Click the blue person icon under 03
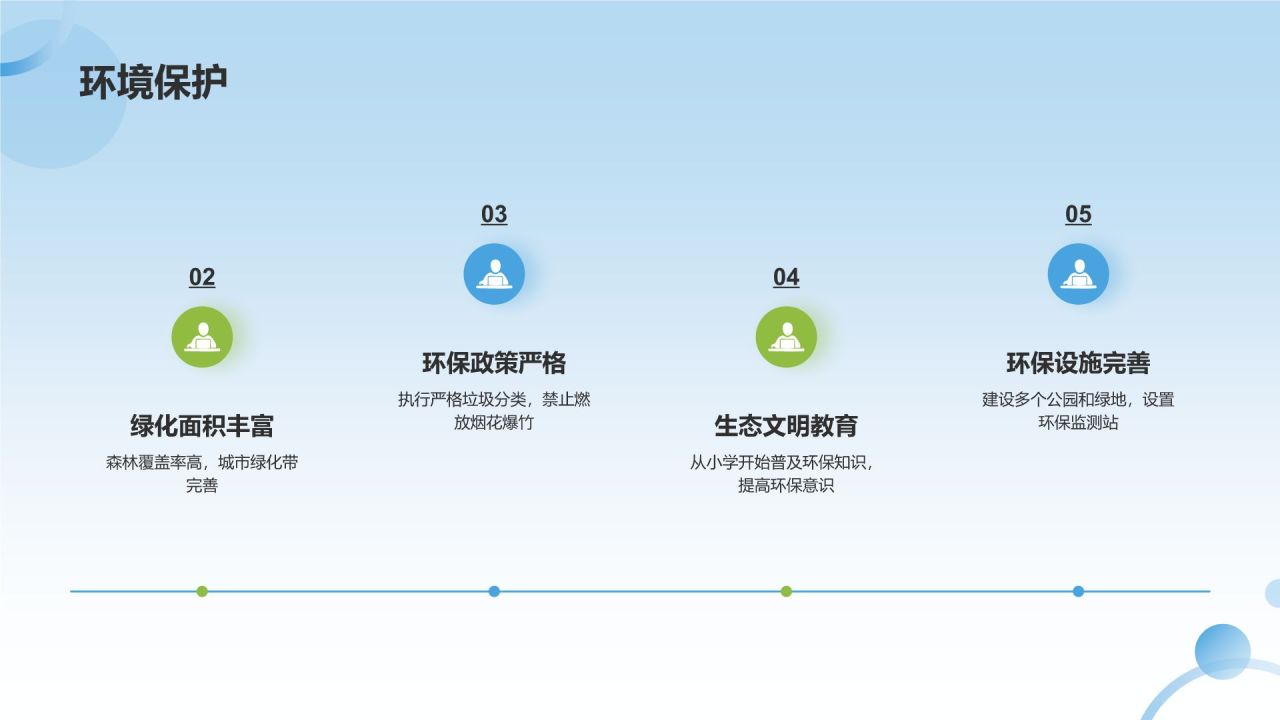 [494, 274]
